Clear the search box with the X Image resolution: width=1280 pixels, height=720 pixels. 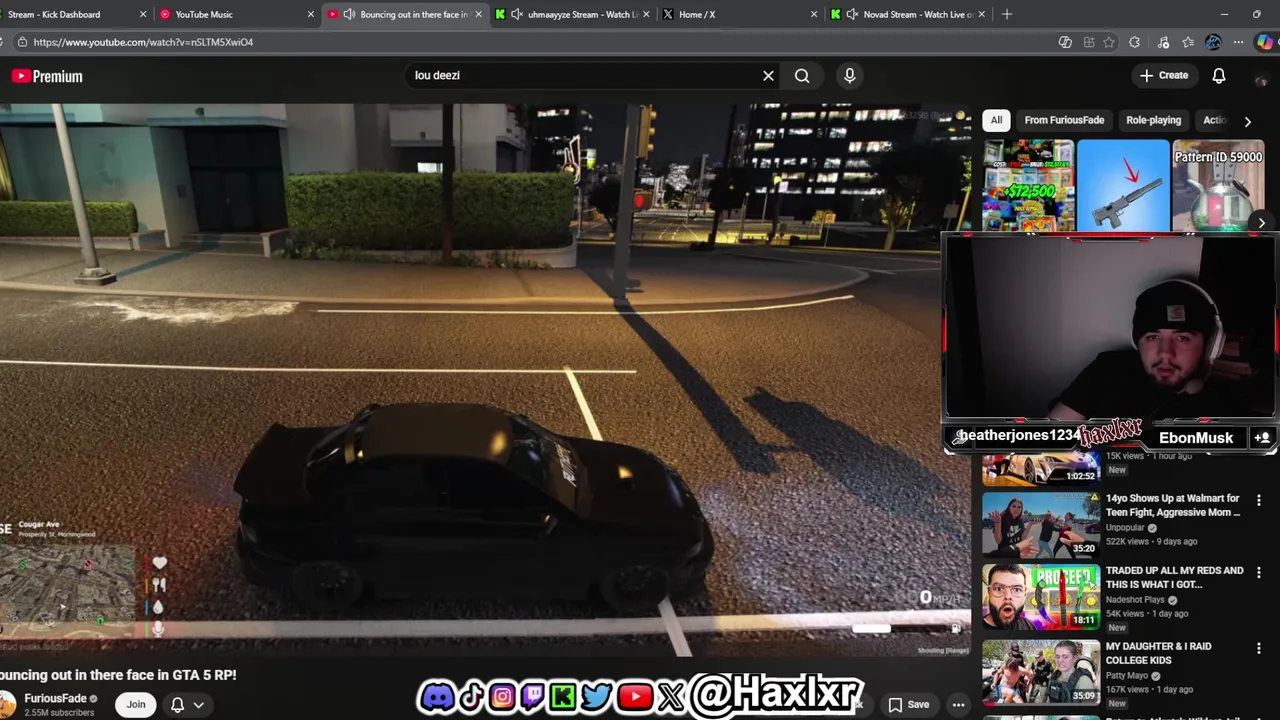(768, 76)
